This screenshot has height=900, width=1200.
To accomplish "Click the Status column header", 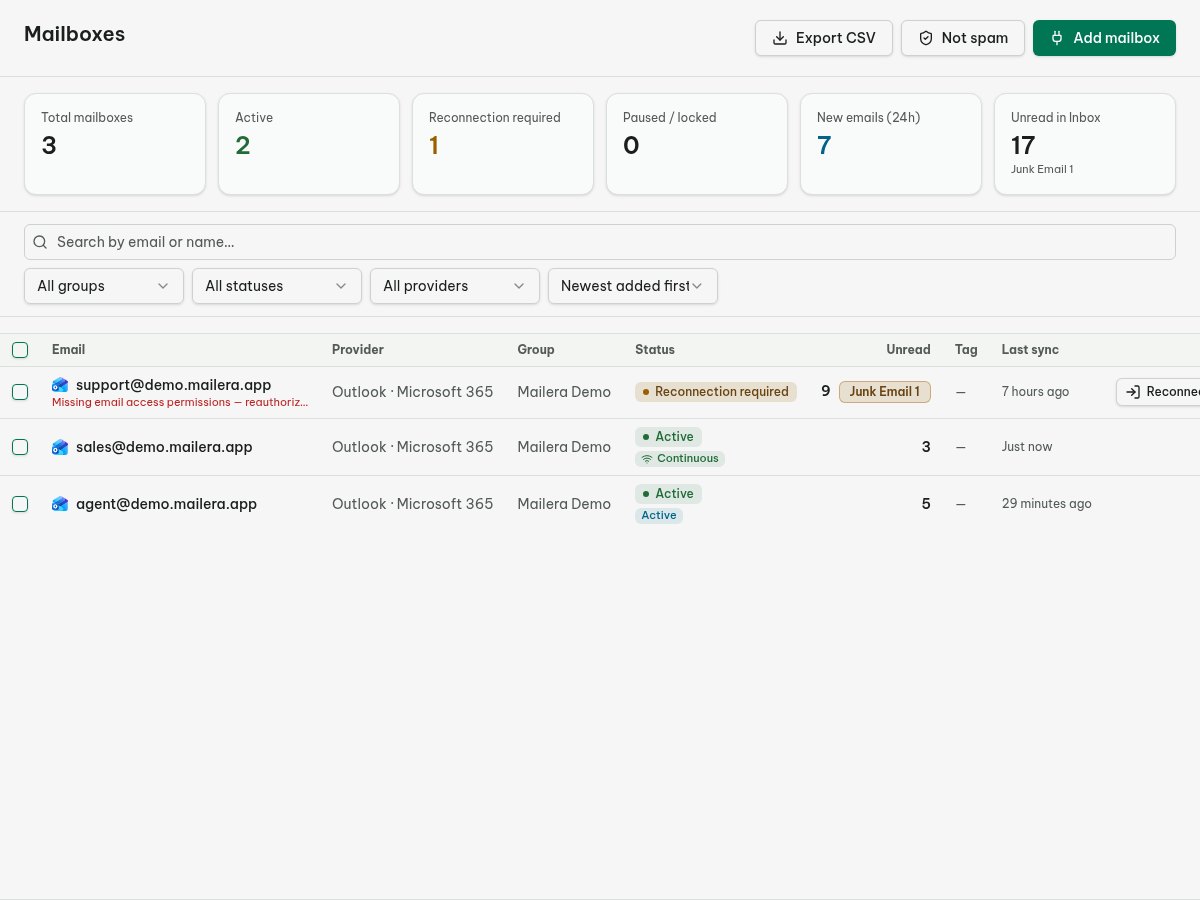I will click(x=655, y=350).
